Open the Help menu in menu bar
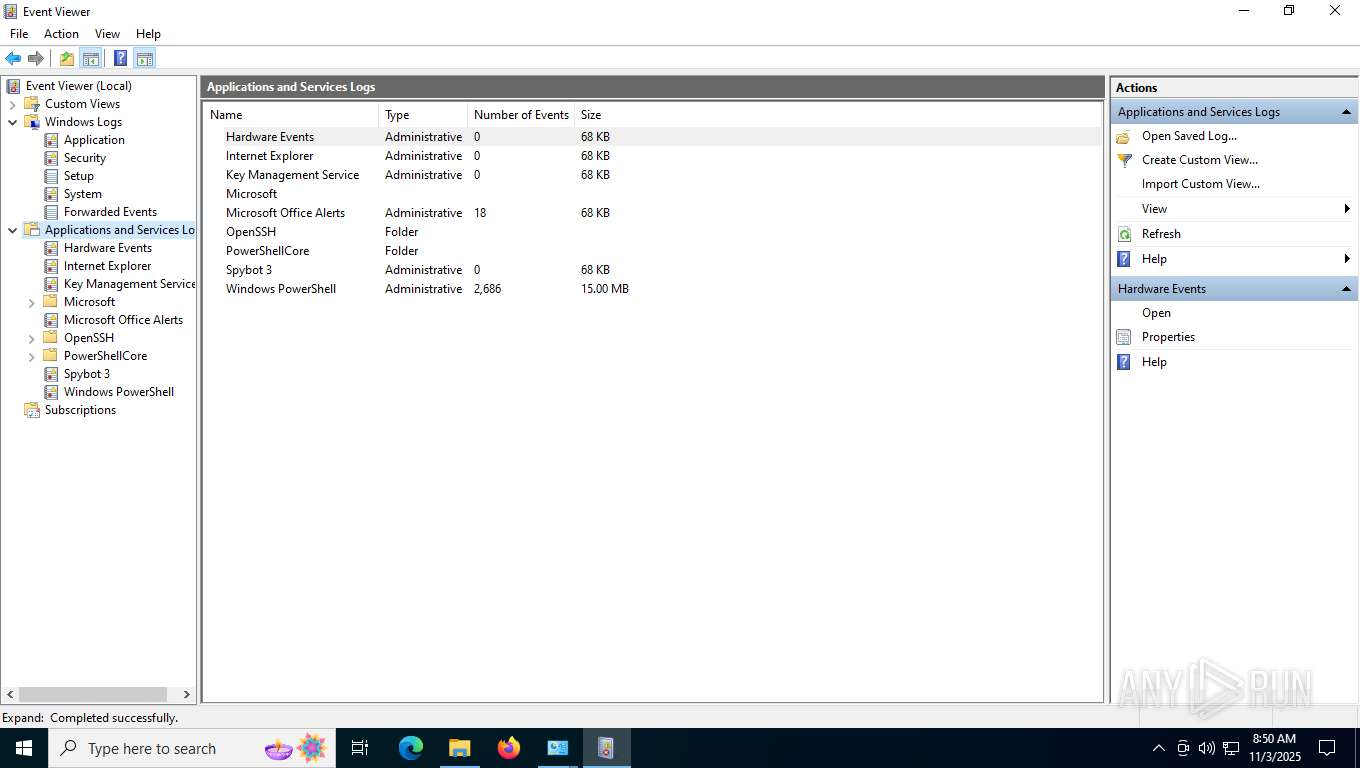 [148, 34]
